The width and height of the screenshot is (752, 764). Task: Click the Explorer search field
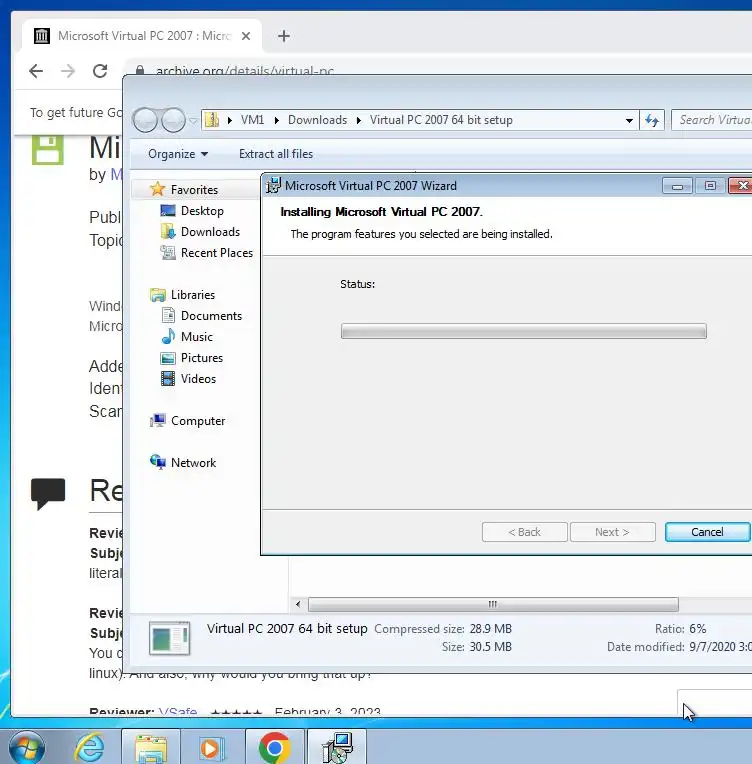pyautogui.click(x=712, y=120)
